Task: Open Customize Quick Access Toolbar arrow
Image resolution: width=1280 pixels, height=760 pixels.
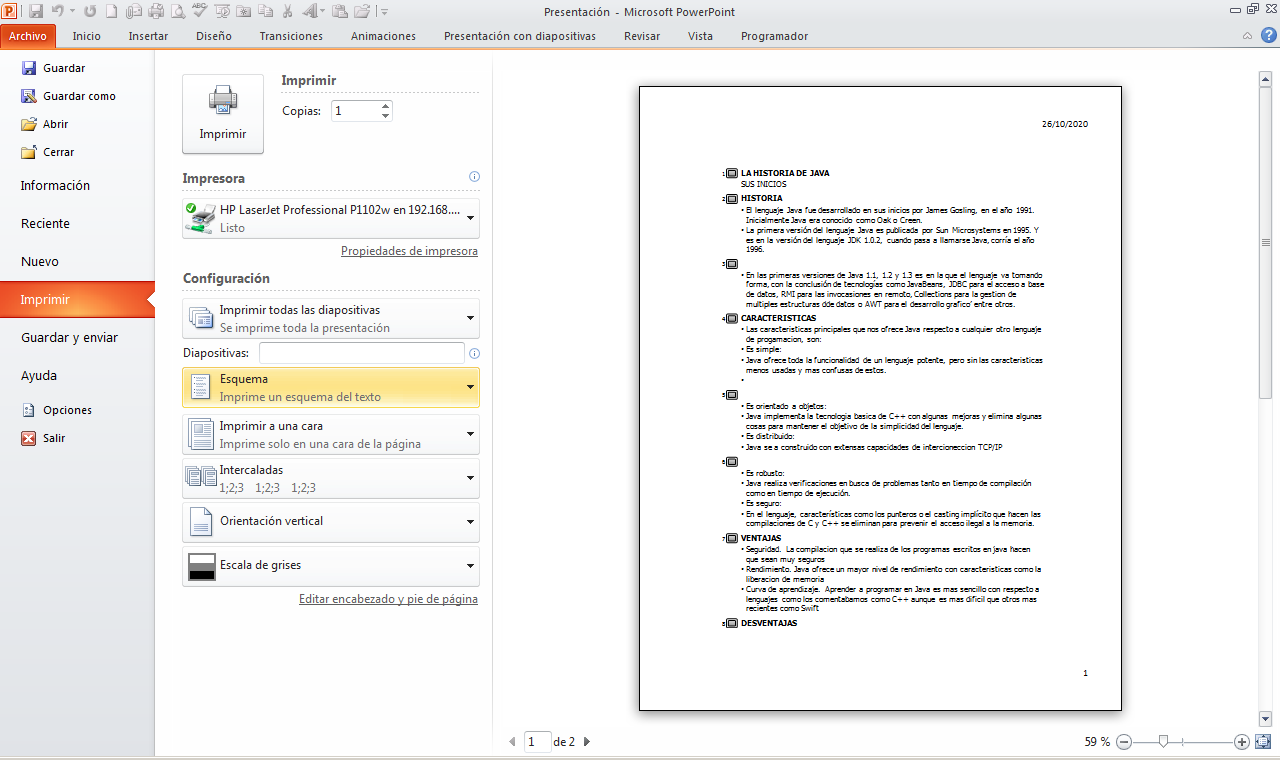Action: coord(384,12)
